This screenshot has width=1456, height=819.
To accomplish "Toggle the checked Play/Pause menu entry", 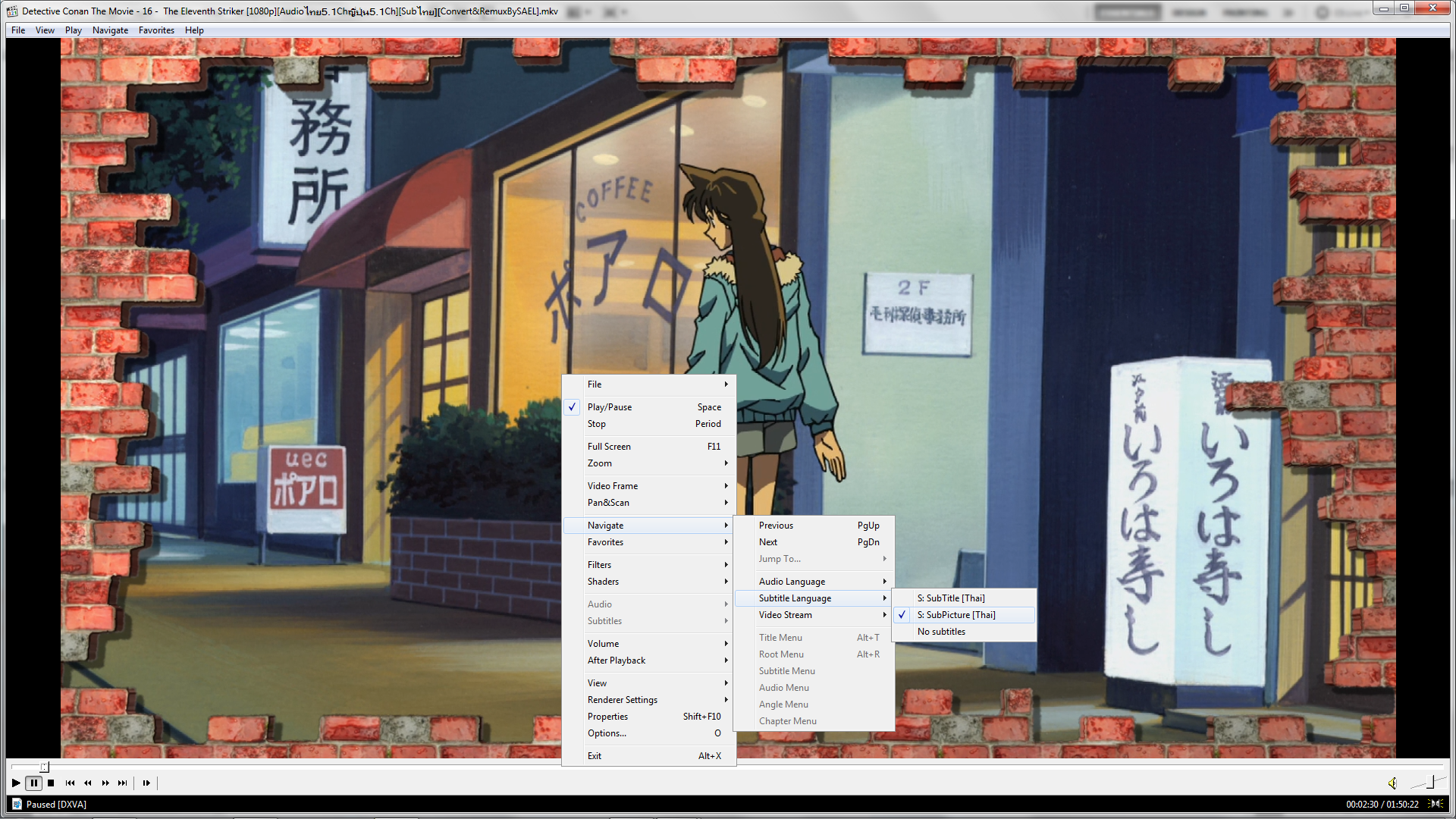I will [x=610, y=407].
